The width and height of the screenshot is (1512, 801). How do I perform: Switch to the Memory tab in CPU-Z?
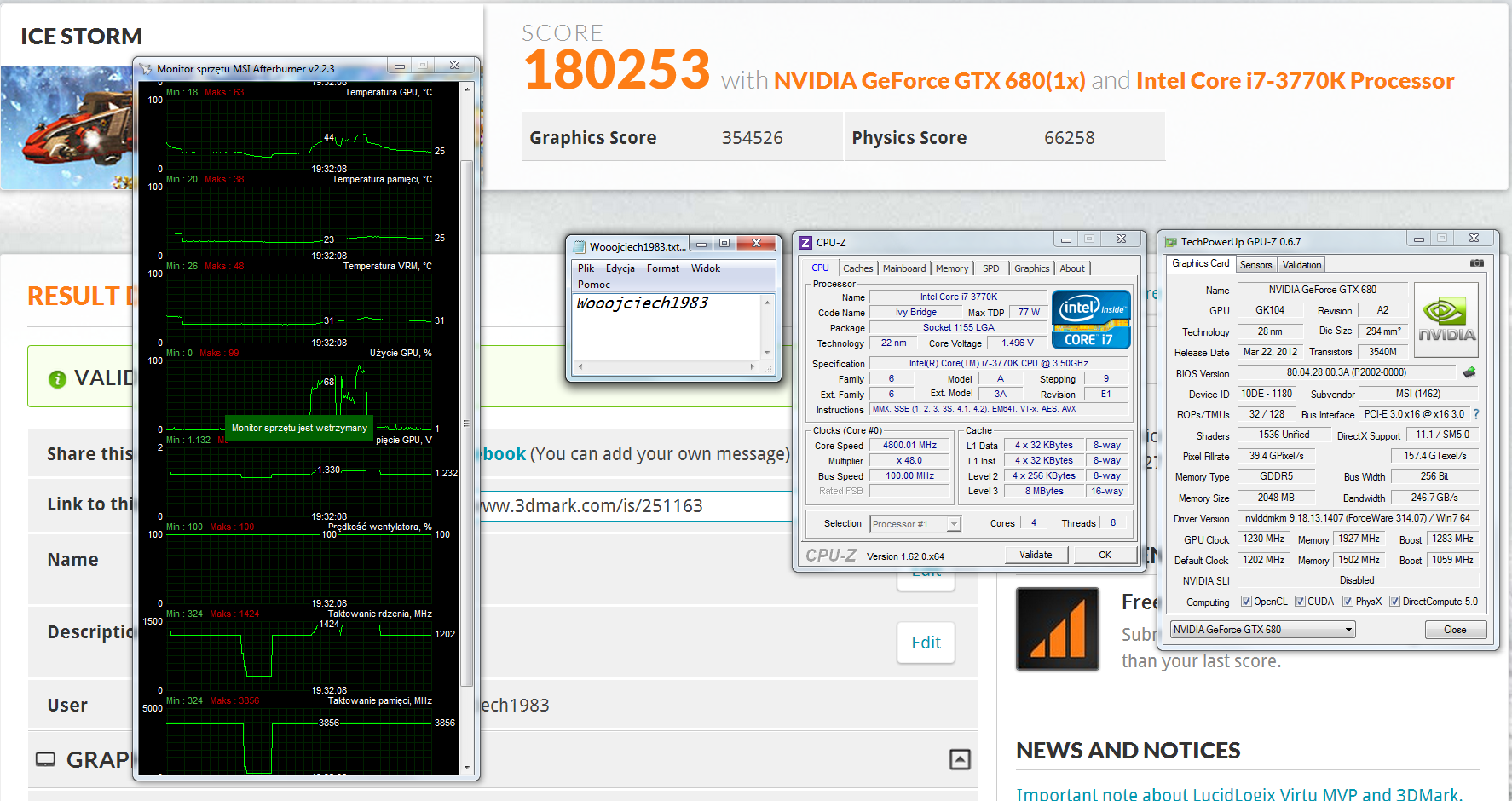[x=952, y=268]
